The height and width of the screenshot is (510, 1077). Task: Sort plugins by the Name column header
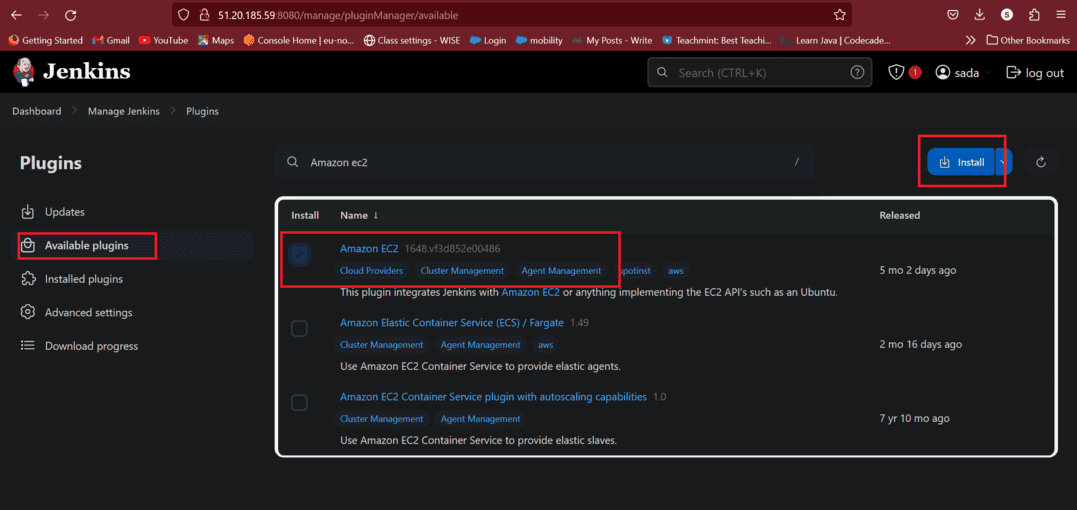pos(359,216)
